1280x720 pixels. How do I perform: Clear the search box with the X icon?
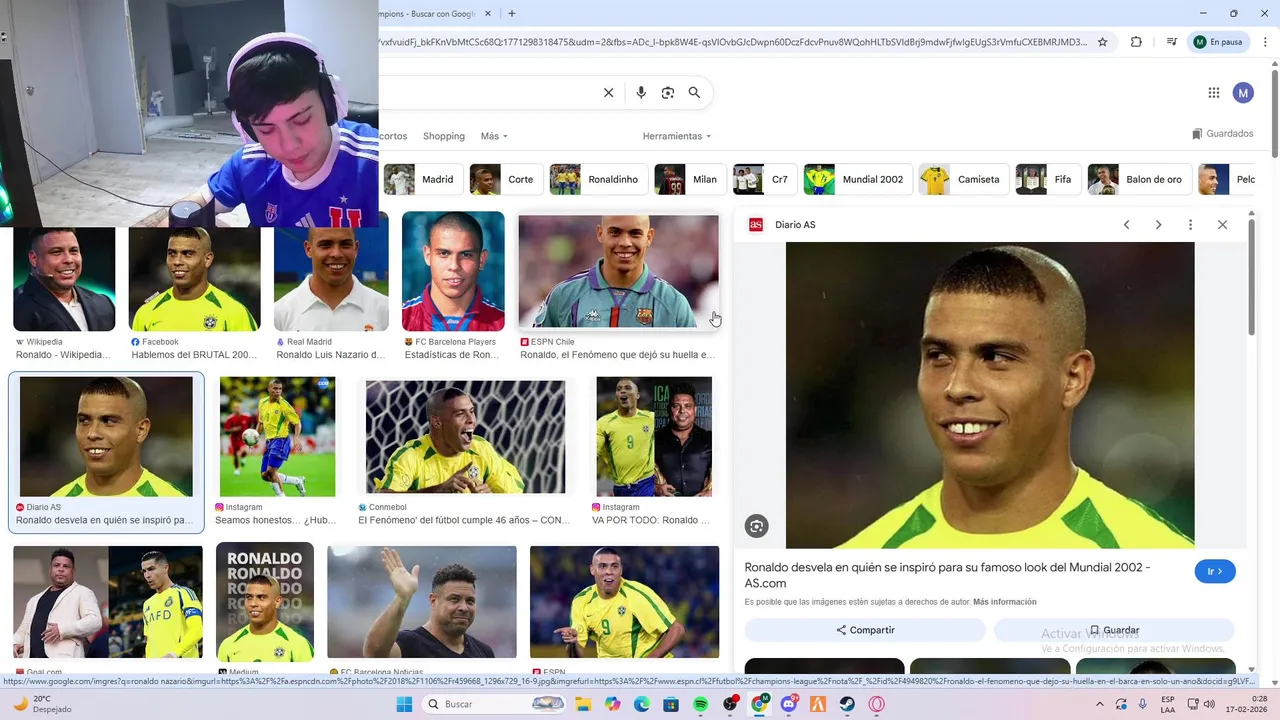608,93
